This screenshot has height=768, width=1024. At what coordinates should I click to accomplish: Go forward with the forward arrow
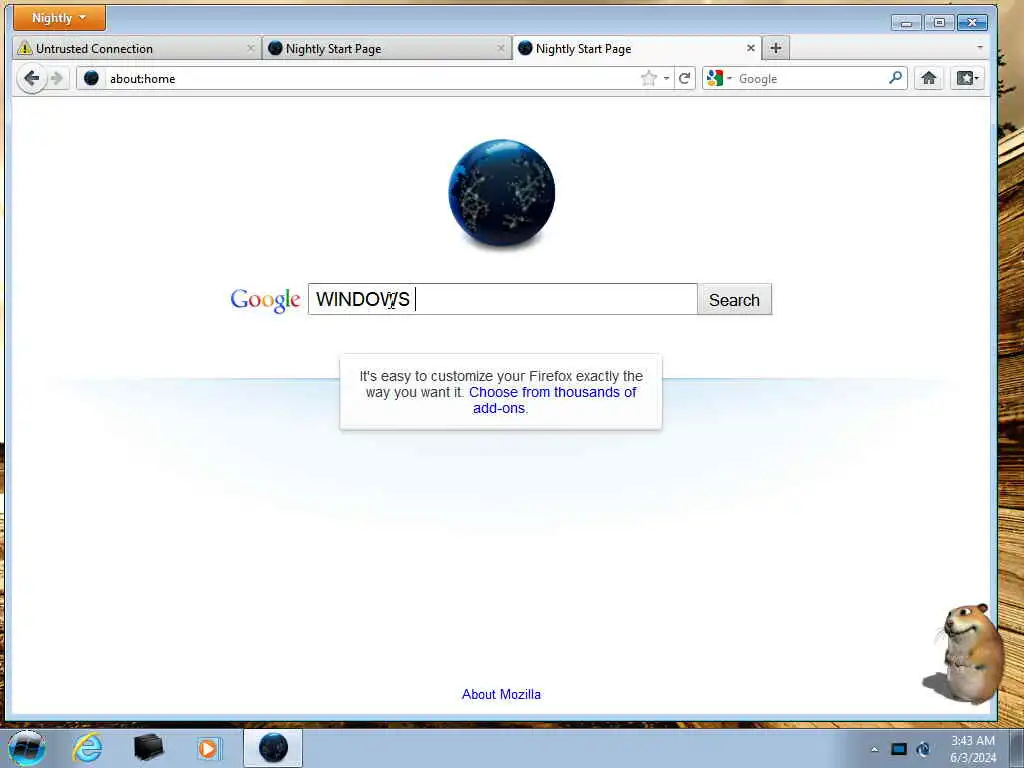pos(57,78)
